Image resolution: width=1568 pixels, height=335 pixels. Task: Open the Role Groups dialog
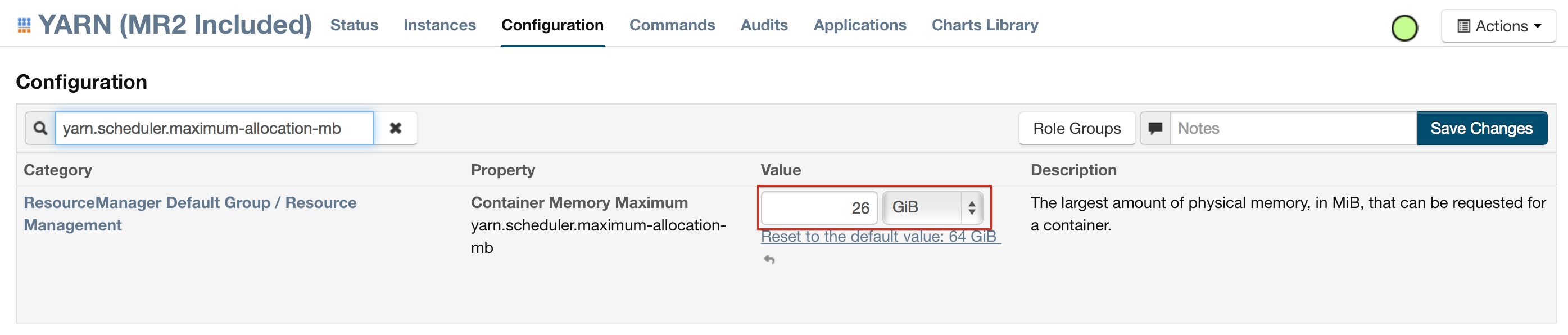tap(1076, 128)
